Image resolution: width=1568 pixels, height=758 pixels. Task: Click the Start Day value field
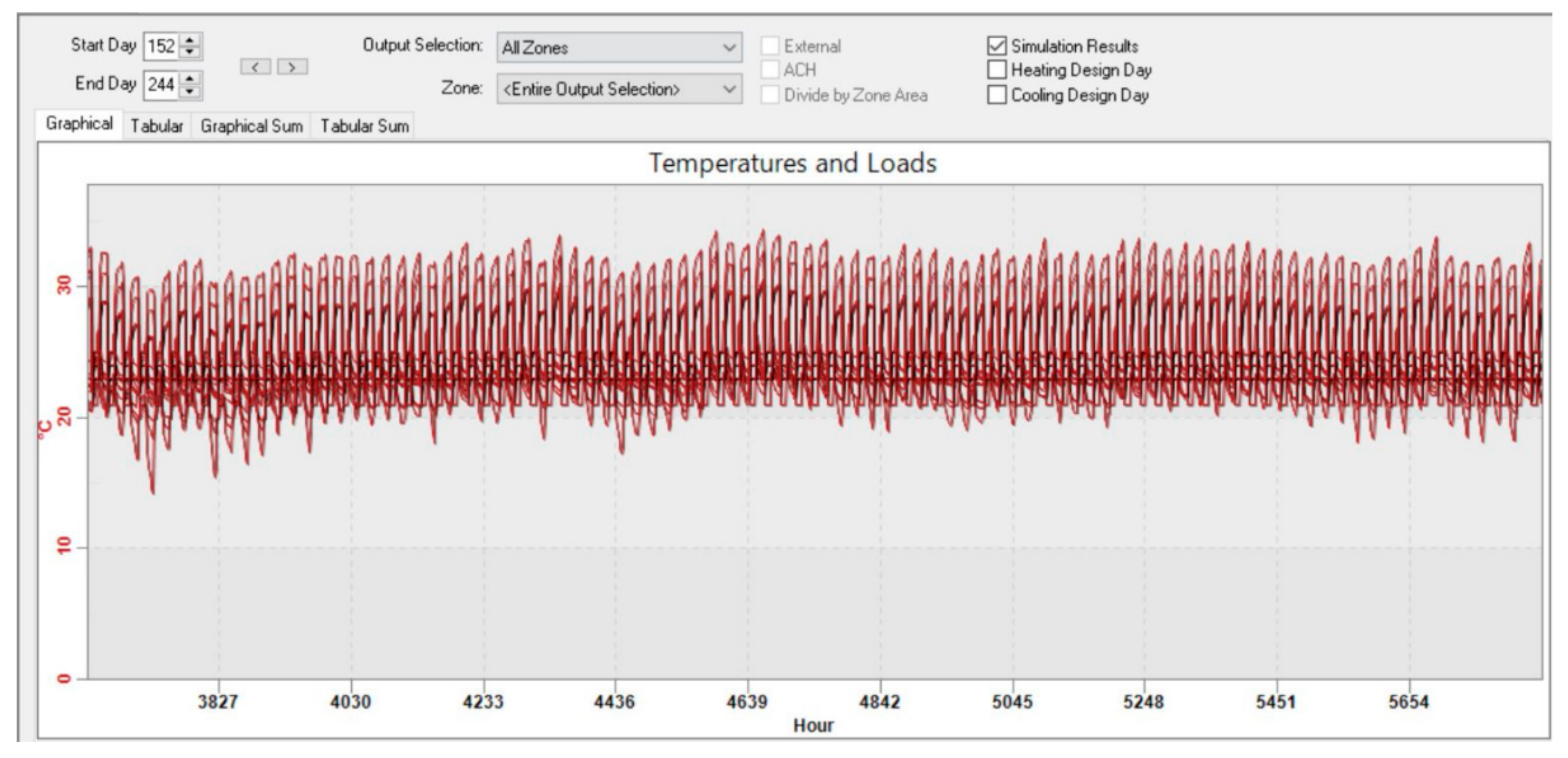coord(161,46)
